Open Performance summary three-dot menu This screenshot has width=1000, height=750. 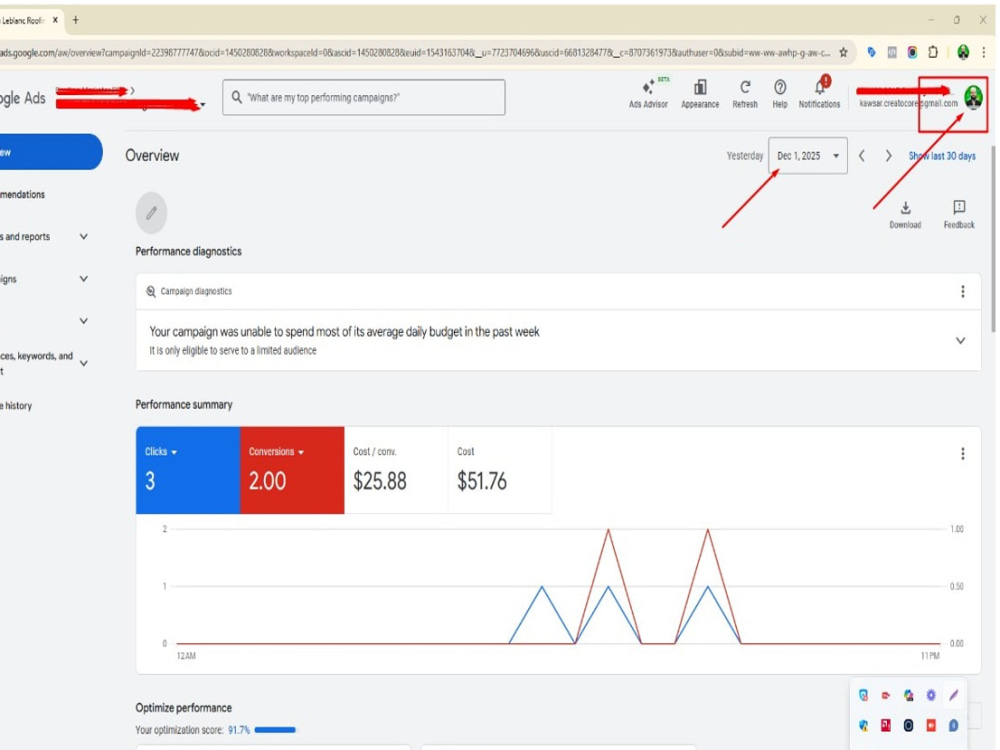(962, 453)
